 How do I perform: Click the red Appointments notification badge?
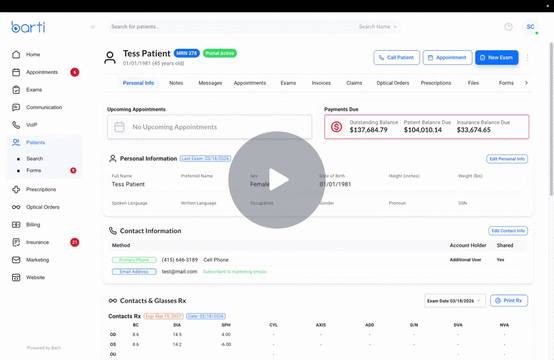point(75,72)
